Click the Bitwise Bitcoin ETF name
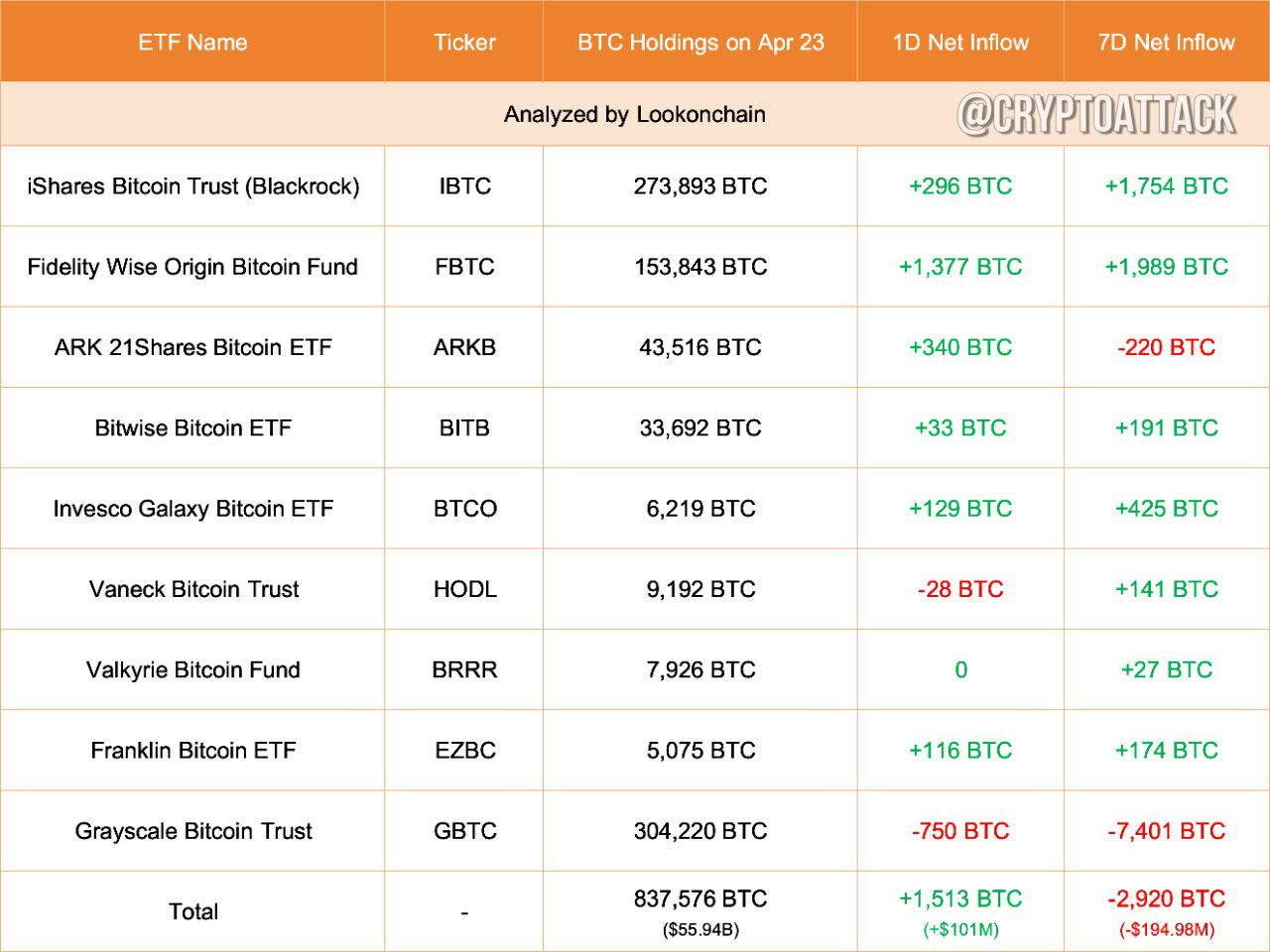This screenshot has height=952, width=1270. pyautogui.click(x=193, y=428)
